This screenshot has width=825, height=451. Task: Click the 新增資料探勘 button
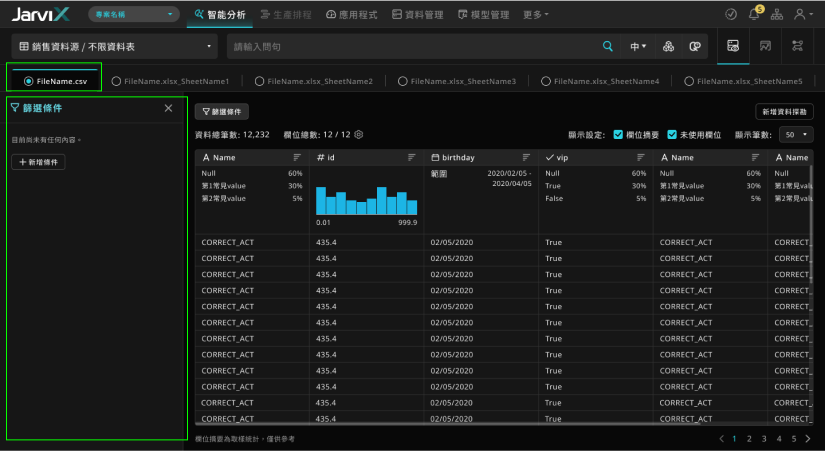(x=784, y=112)
